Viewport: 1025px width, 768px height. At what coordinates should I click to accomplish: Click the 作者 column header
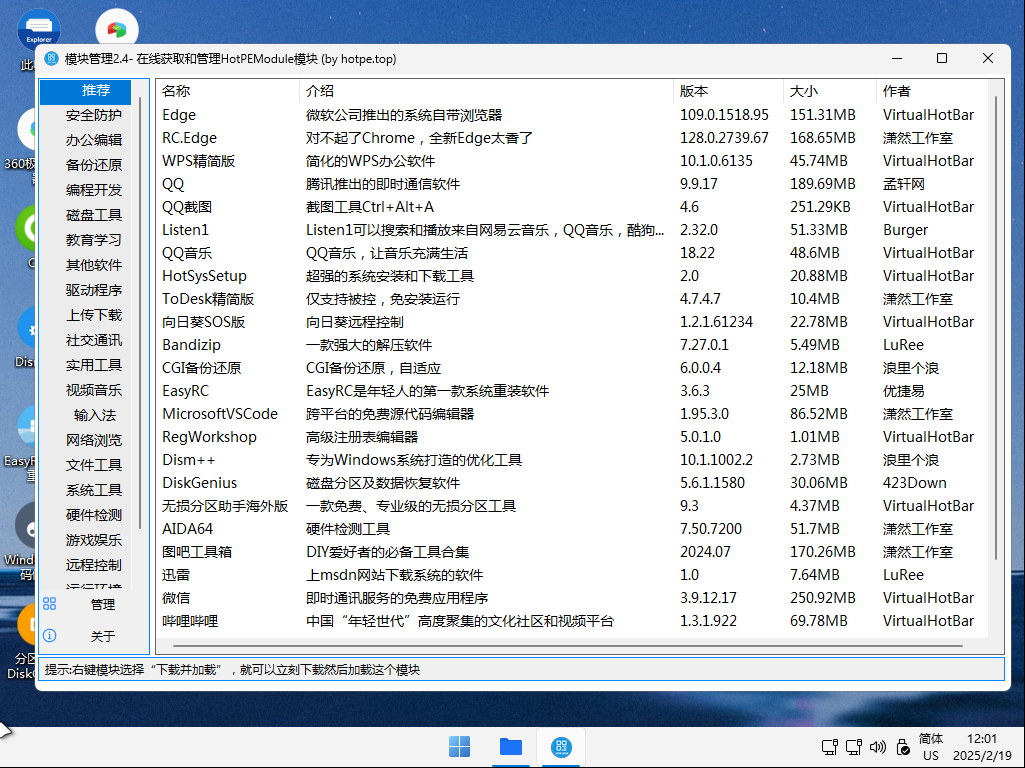[x=931, y=92]
